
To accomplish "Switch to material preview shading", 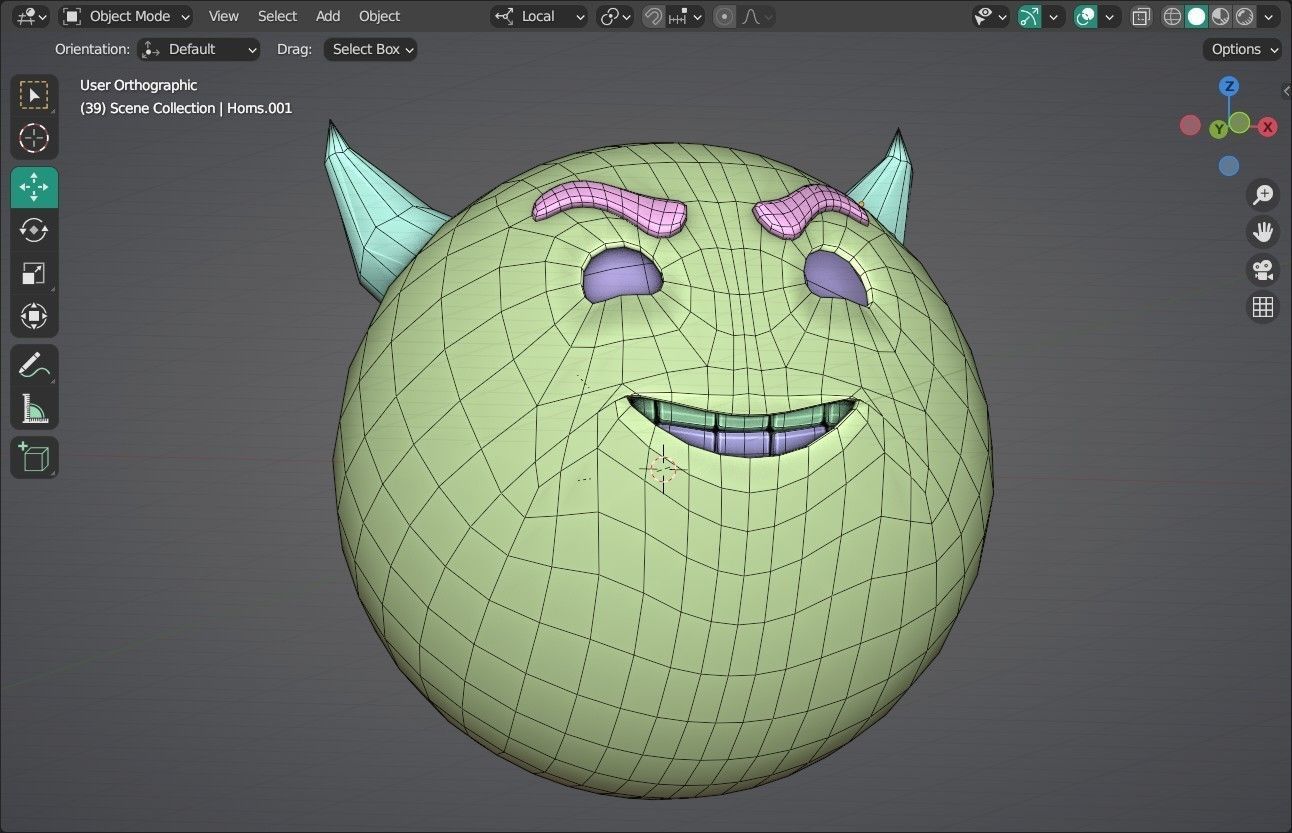I will (1220, 16).
